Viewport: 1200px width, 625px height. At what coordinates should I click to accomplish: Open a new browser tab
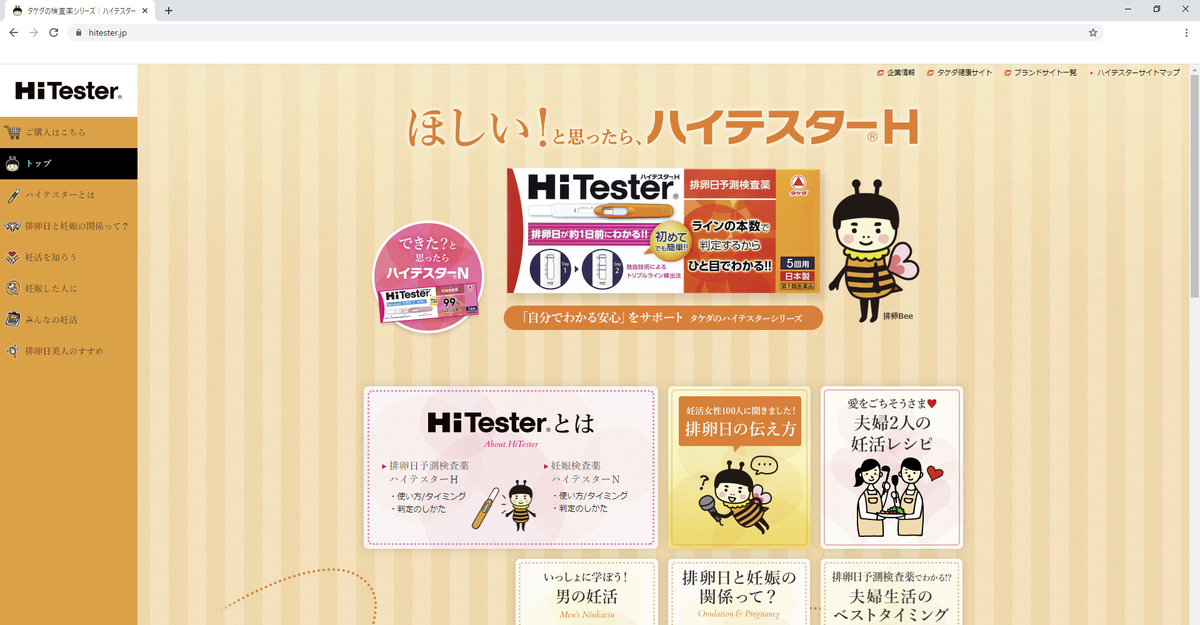point(168,10)
